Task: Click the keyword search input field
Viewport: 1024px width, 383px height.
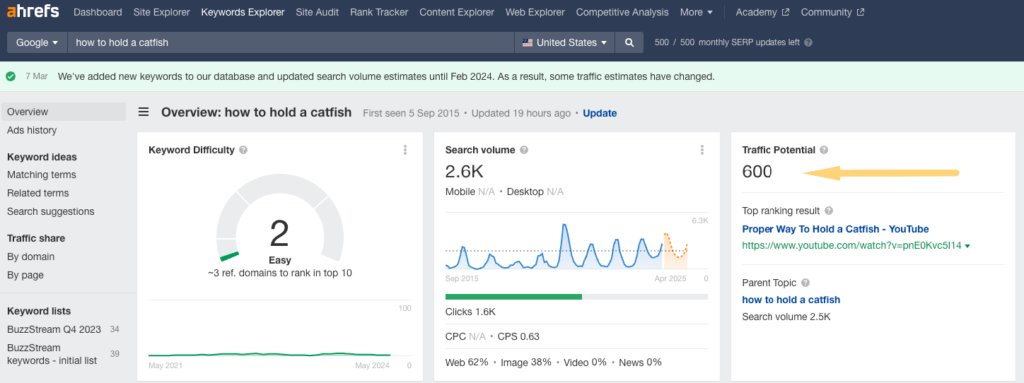Action: [x=291, y=42]
